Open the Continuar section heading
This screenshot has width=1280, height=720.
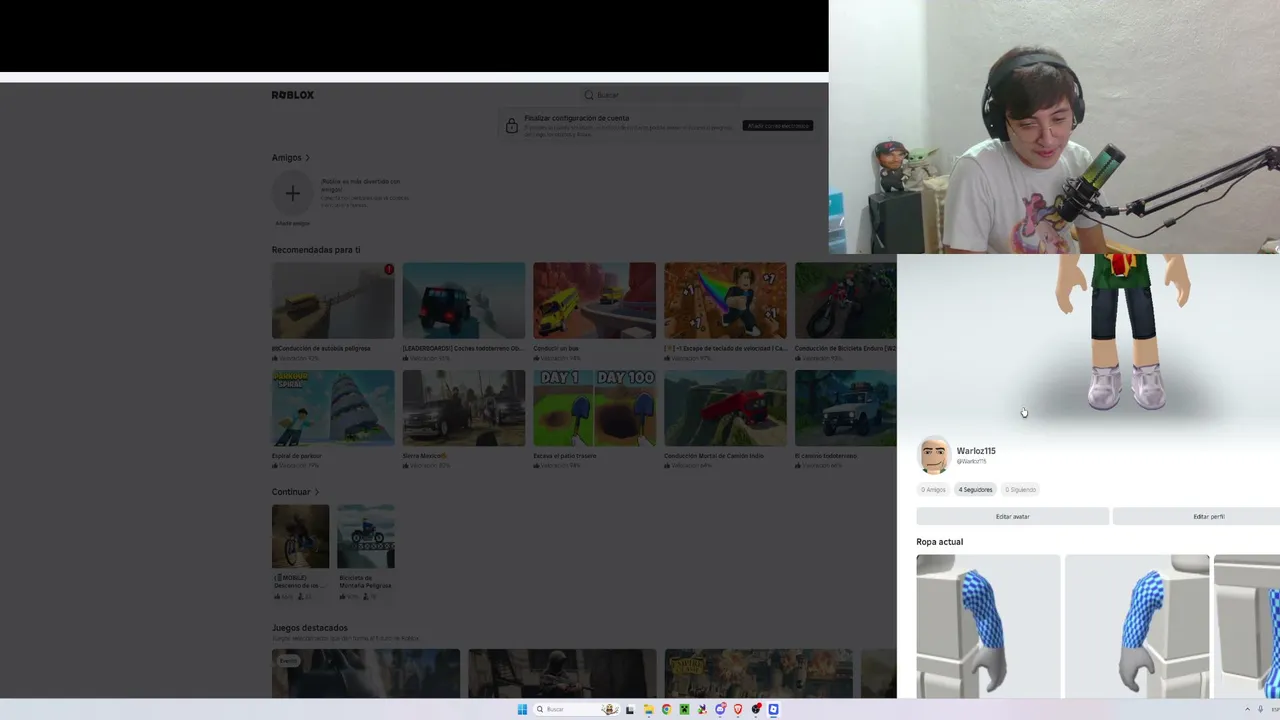click(x=291, y=492)
